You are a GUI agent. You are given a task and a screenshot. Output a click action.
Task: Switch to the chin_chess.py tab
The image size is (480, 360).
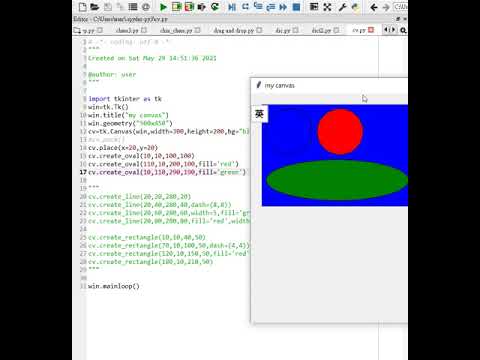[x=176, y=30]
